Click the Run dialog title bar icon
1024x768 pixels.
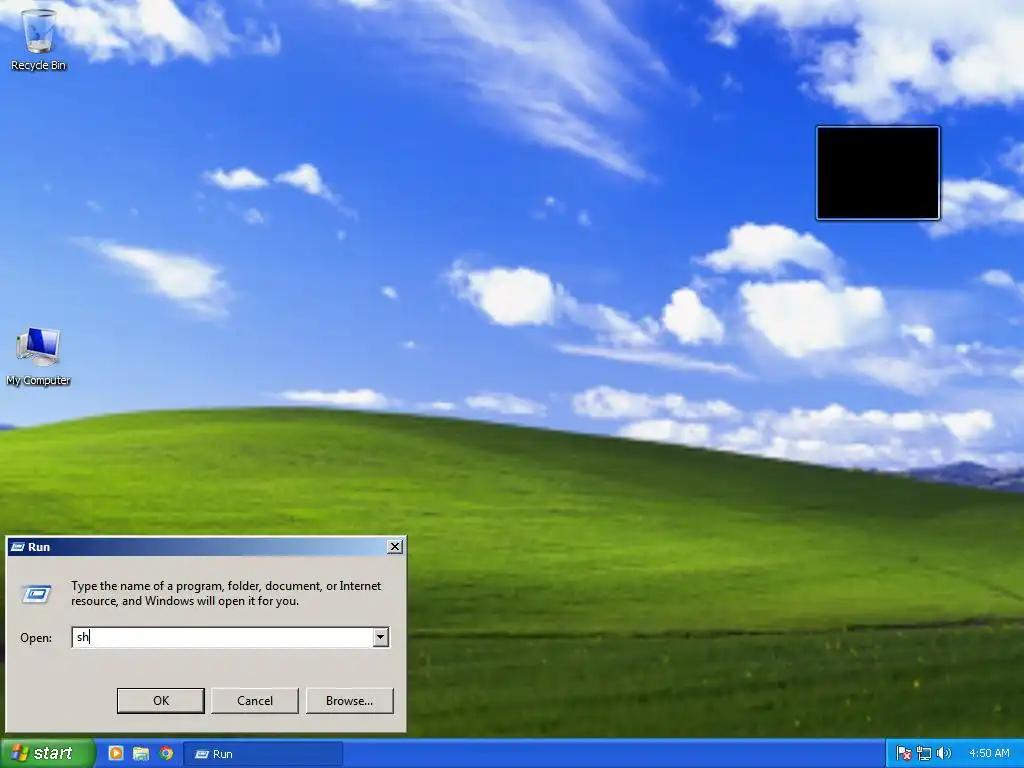18,547
